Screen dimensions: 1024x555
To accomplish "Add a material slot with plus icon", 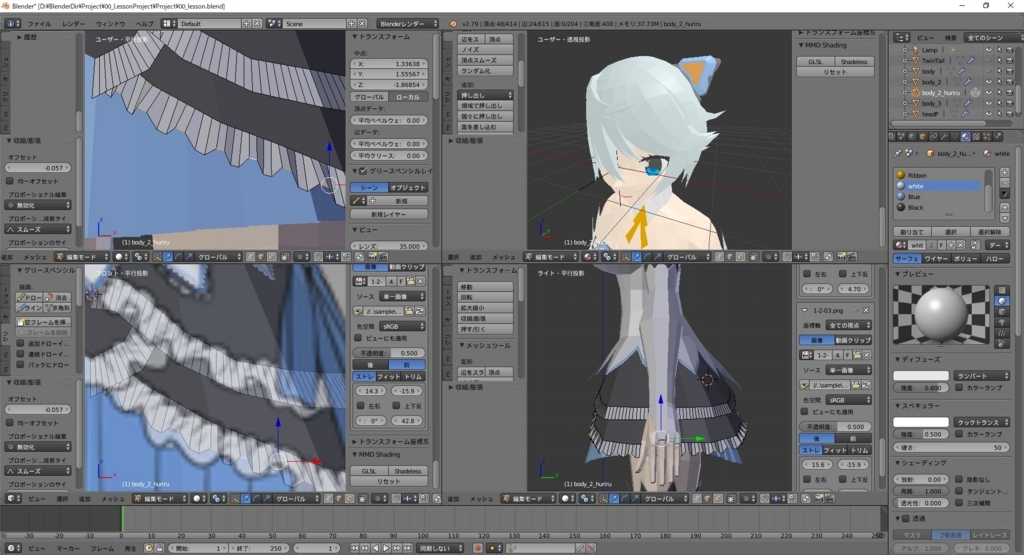I will coord(1004,173).
